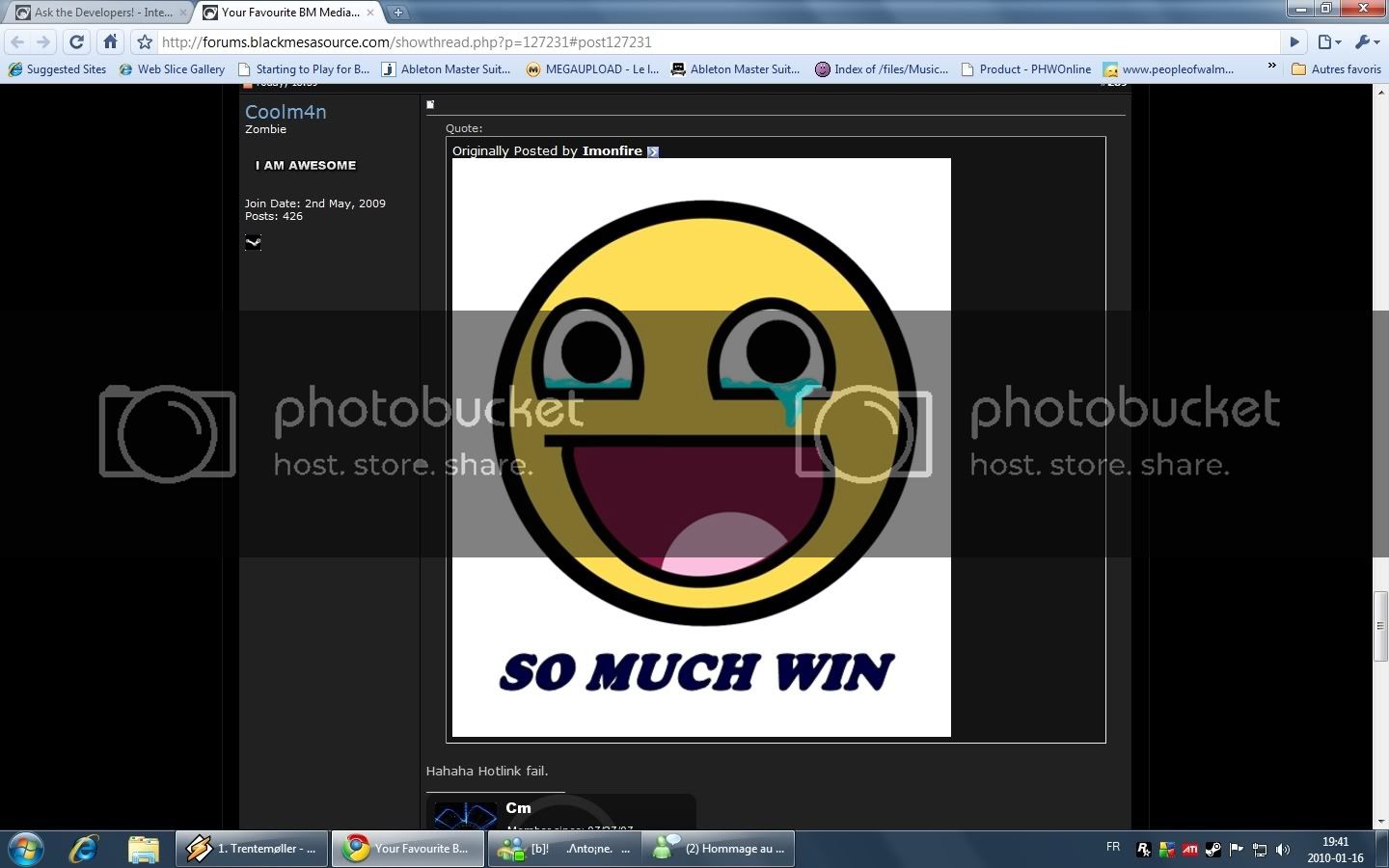Open the Autres favoris bookmarks folder
1389x868 pixels.
coord(1336,69)
